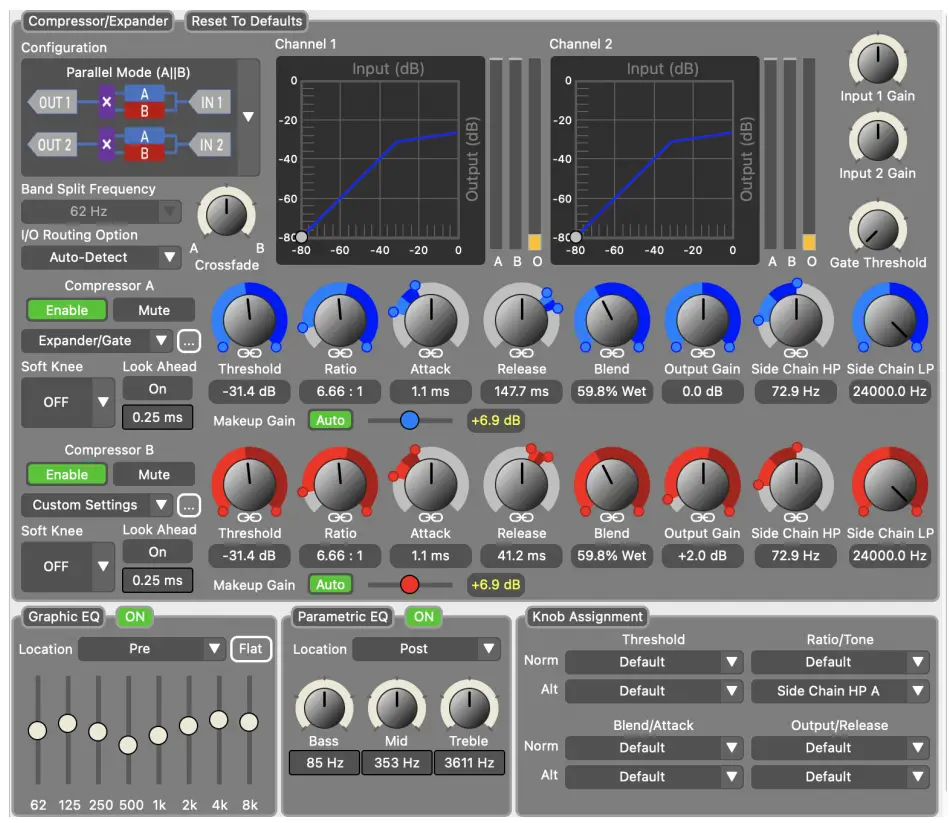Click the chain link icon under Compressor B Ratio

(340, 516)
